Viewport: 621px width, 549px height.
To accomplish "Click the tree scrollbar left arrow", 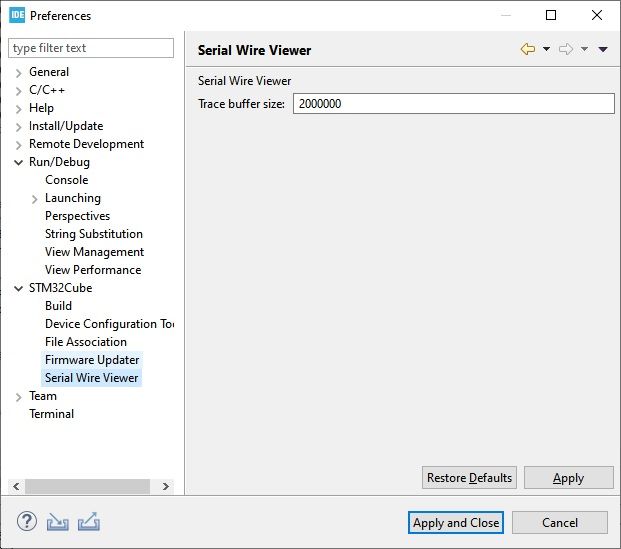I will tap(16, 486).
